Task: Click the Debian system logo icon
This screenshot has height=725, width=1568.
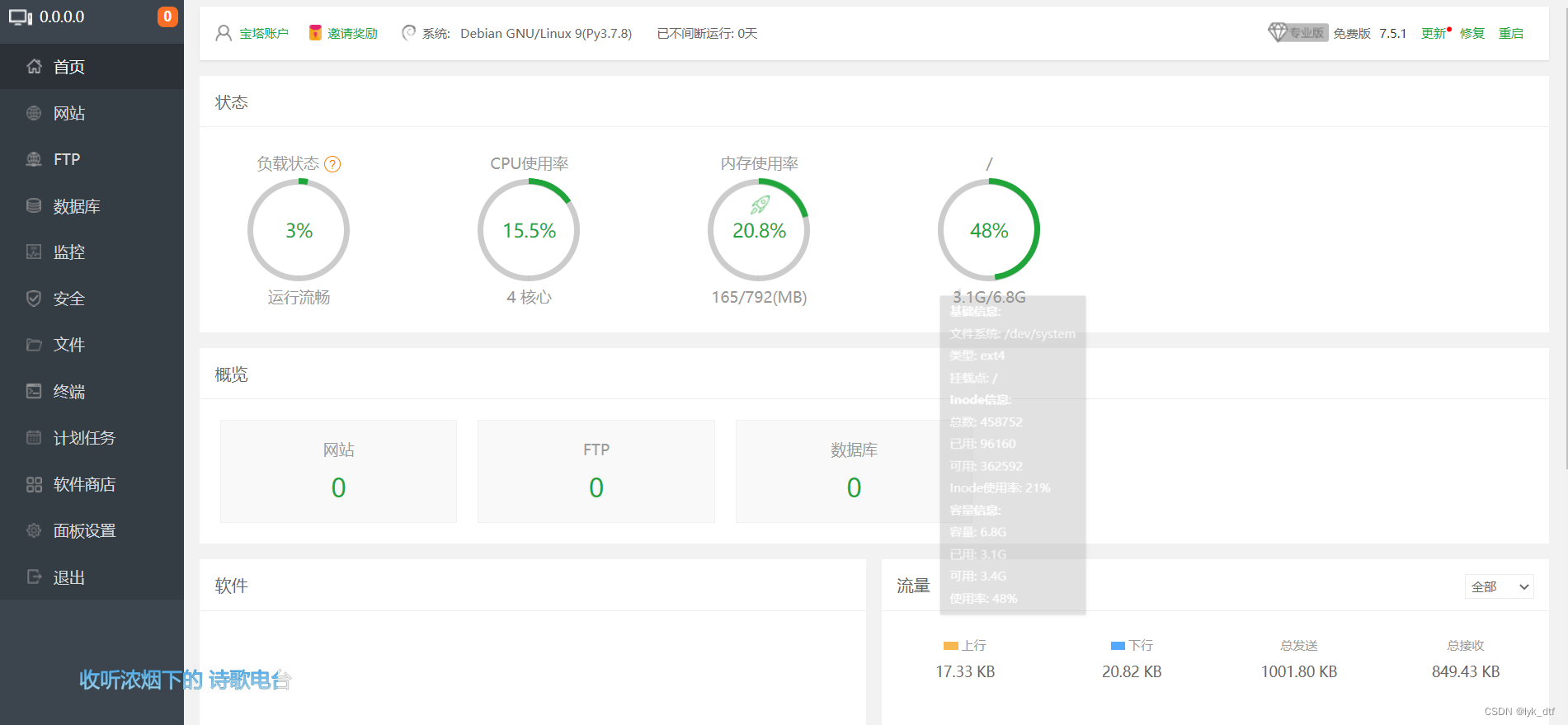Action: pyautogui.click(x=408, y=33)
